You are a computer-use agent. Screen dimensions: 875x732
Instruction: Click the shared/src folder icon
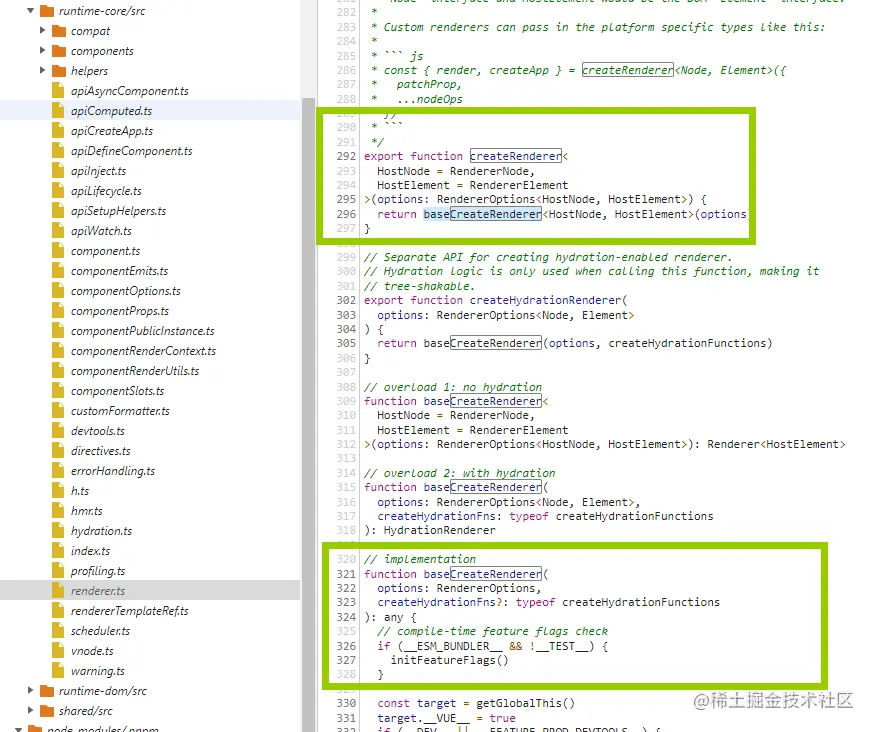click(x=47, y=711)
